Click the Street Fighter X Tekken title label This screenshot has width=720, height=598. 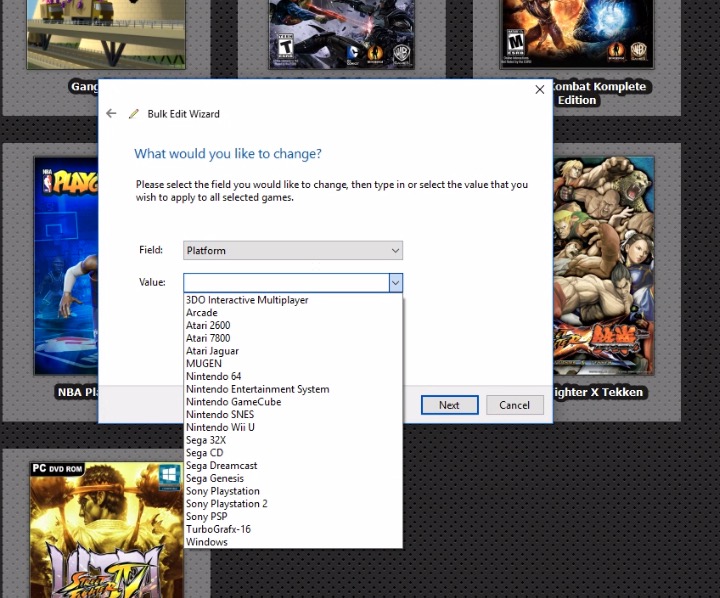[599, 392]
